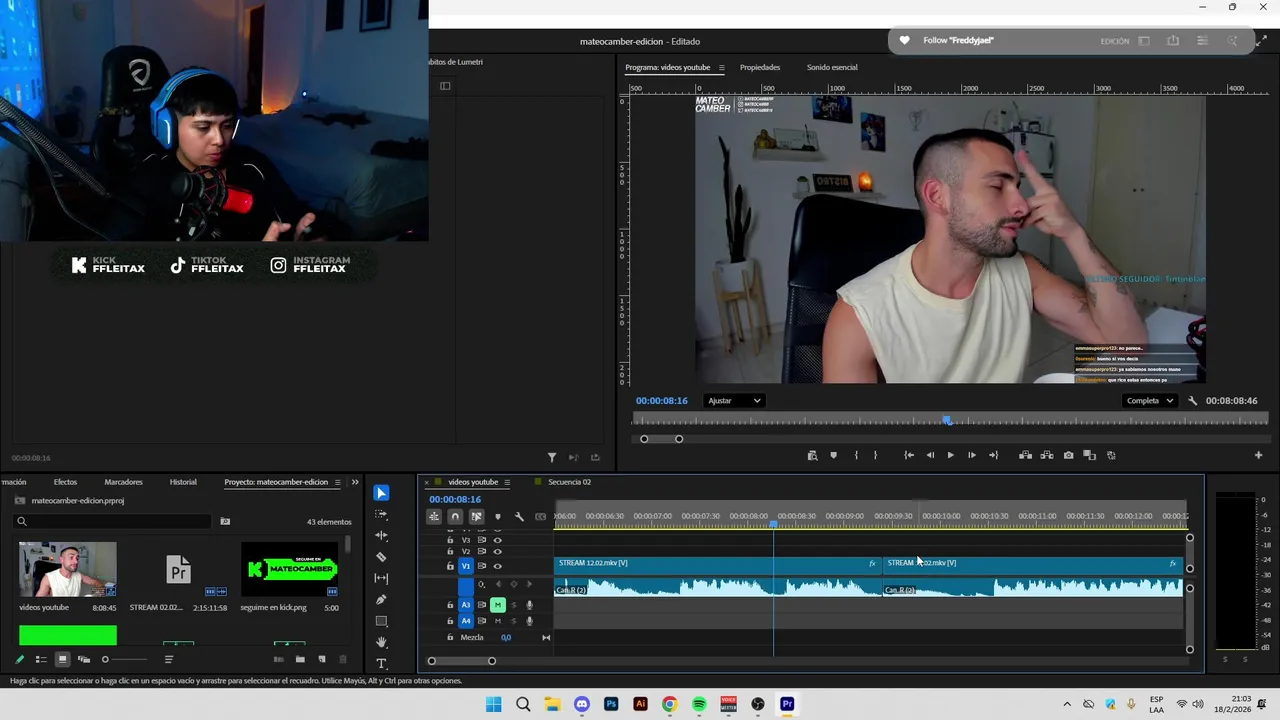
Task: Select the videos youtube sequence thumbnail
Action: [x=67, y=569]
